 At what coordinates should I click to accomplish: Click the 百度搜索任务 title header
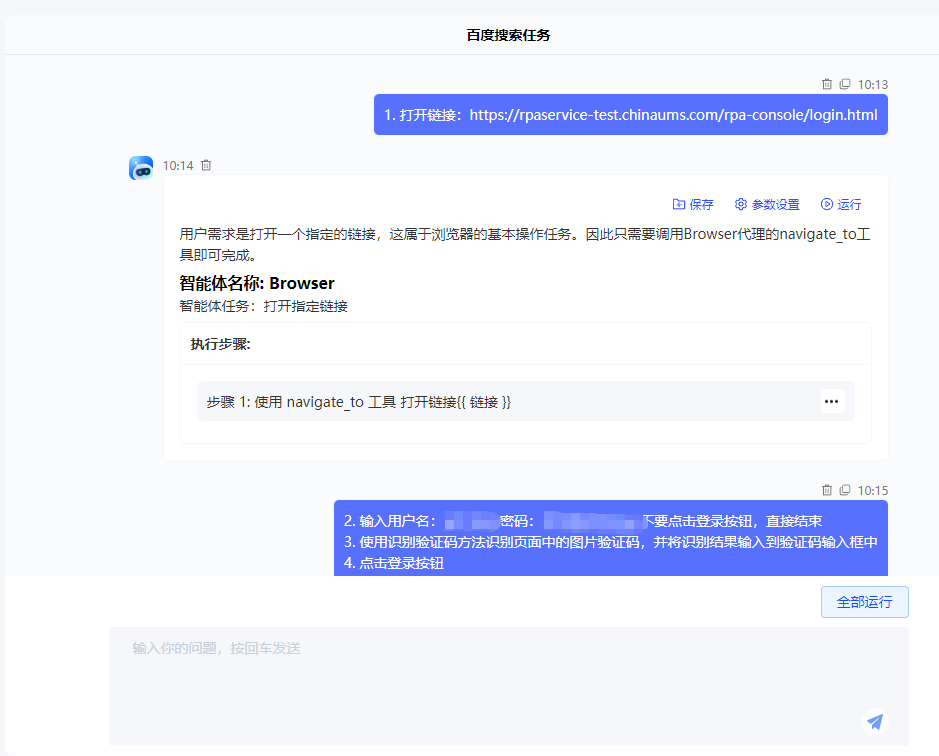coord(508,35)
